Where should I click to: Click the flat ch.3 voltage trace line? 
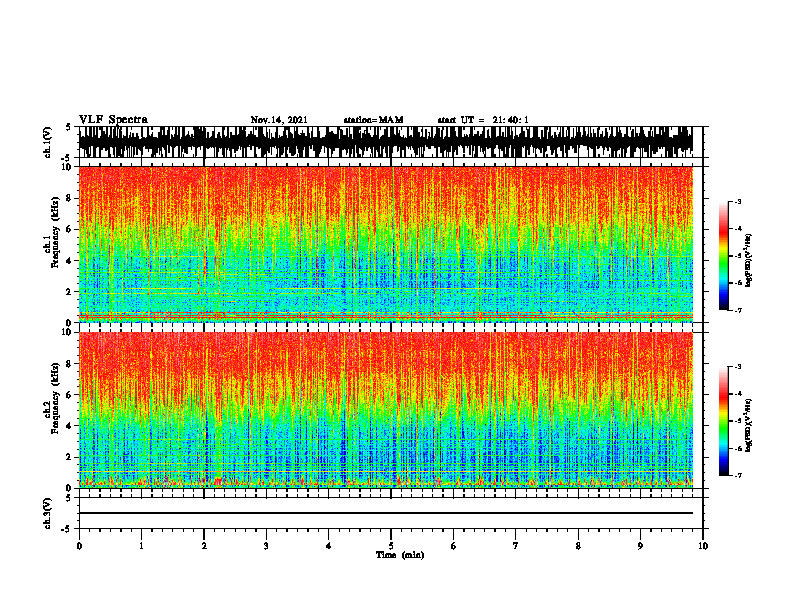pyautogui.click(x=386, y=513)
